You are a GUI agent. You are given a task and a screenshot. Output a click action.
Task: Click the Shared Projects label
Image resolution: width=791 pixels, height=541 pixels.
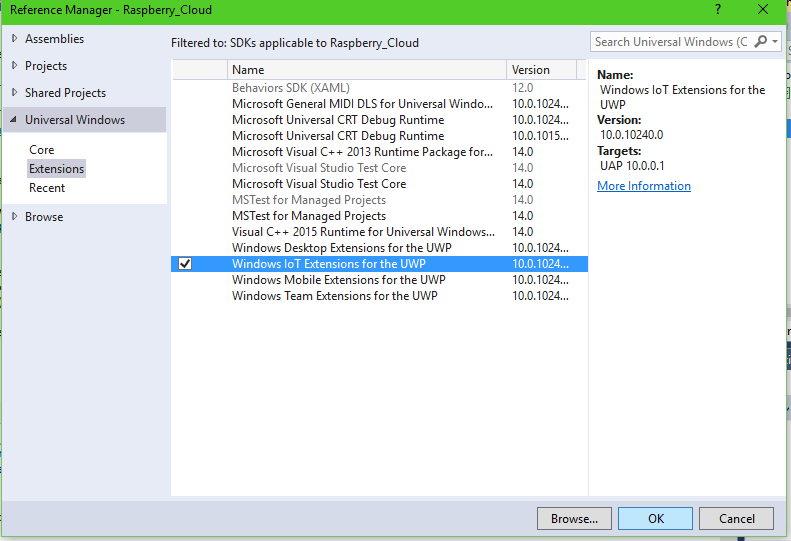click(66, 93)
